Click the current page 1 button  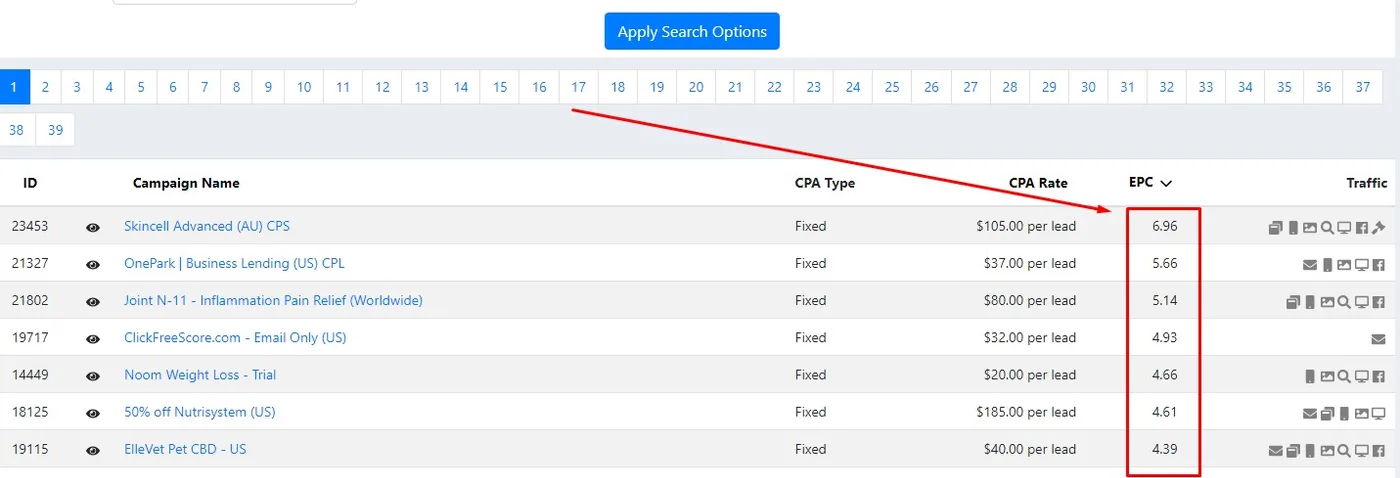pyautogui.click(x=15, y=87)
